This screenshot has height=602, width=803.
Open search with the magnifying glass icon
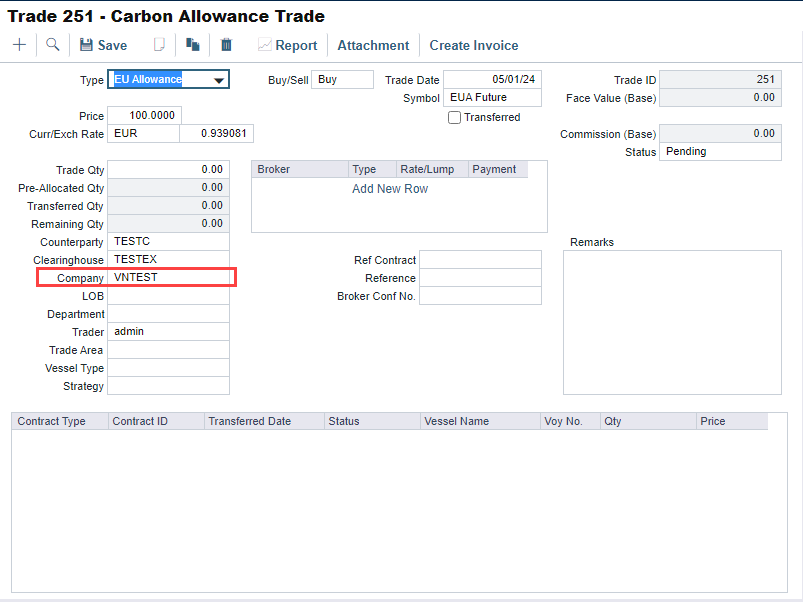pyautogui.click(x=52, y=45)
